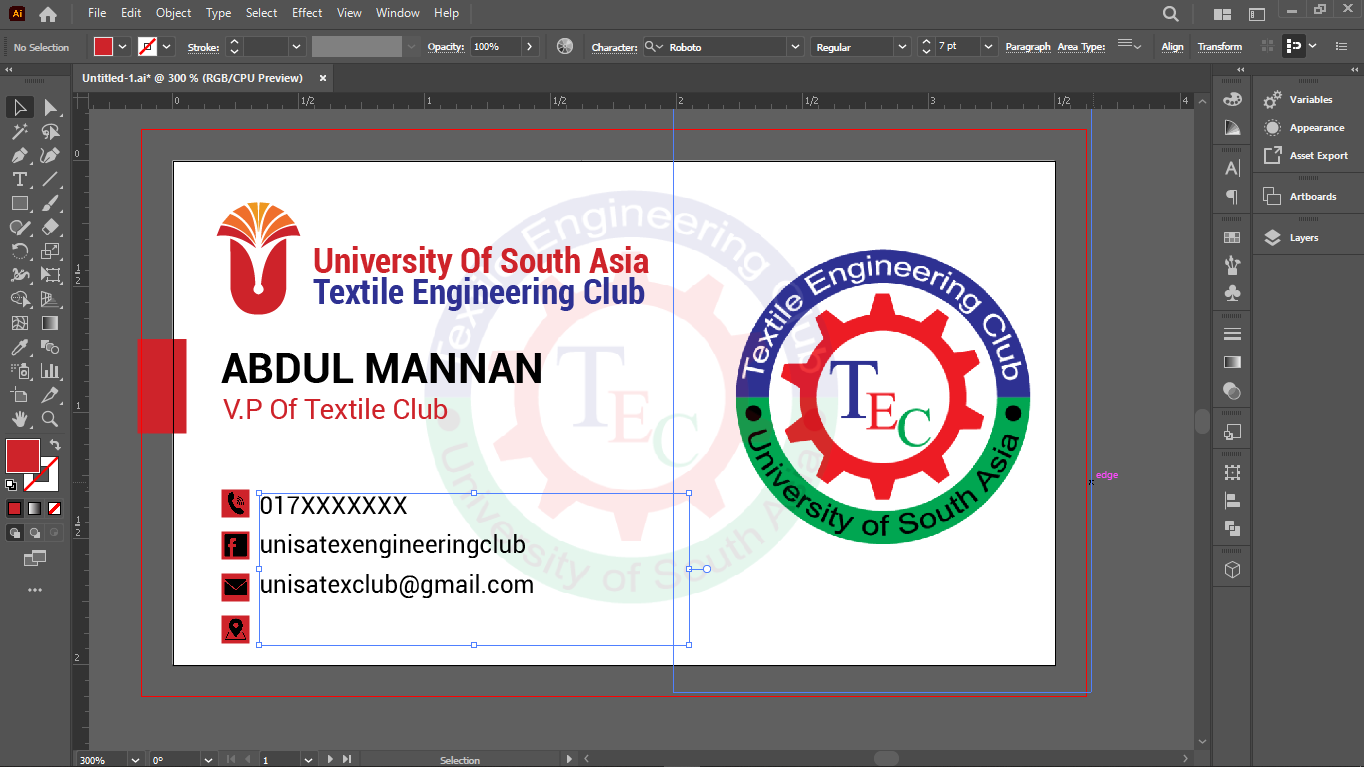
Task: Switch to Untitled-1.ai document tab
Action: click(192, 78)
